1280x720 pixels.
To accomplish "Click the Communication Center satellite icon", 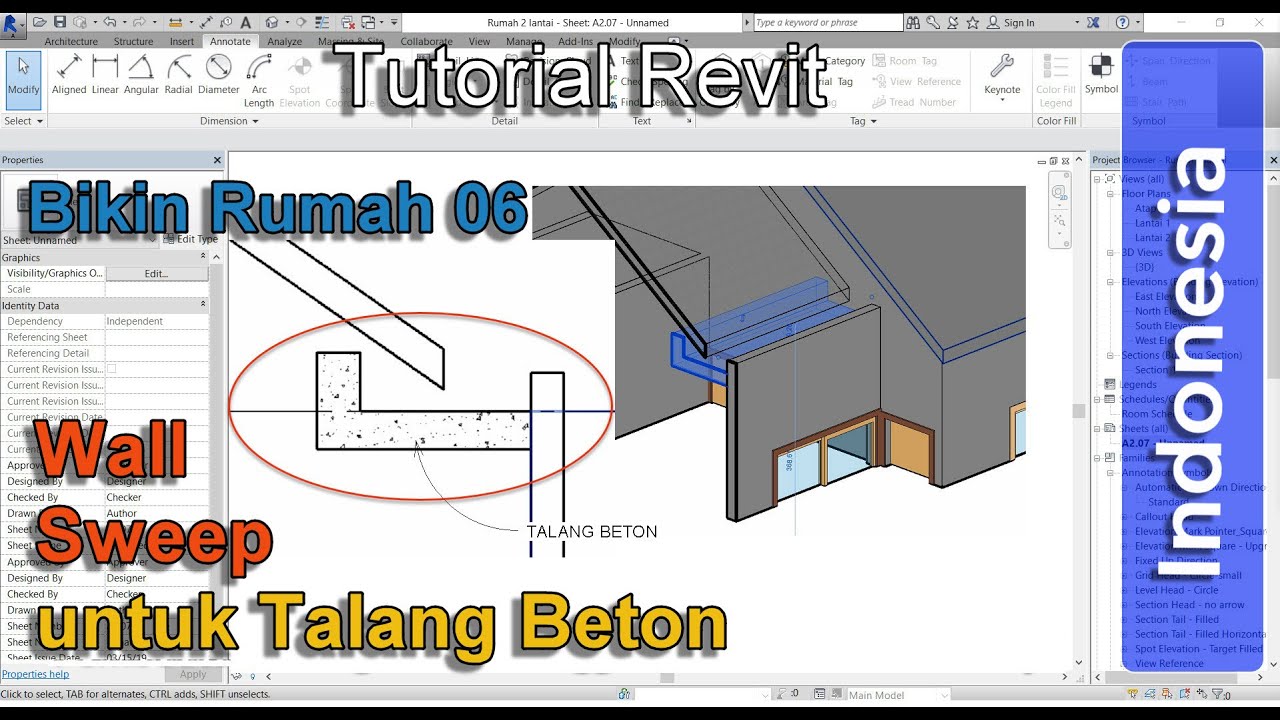I will coord(952,22).
